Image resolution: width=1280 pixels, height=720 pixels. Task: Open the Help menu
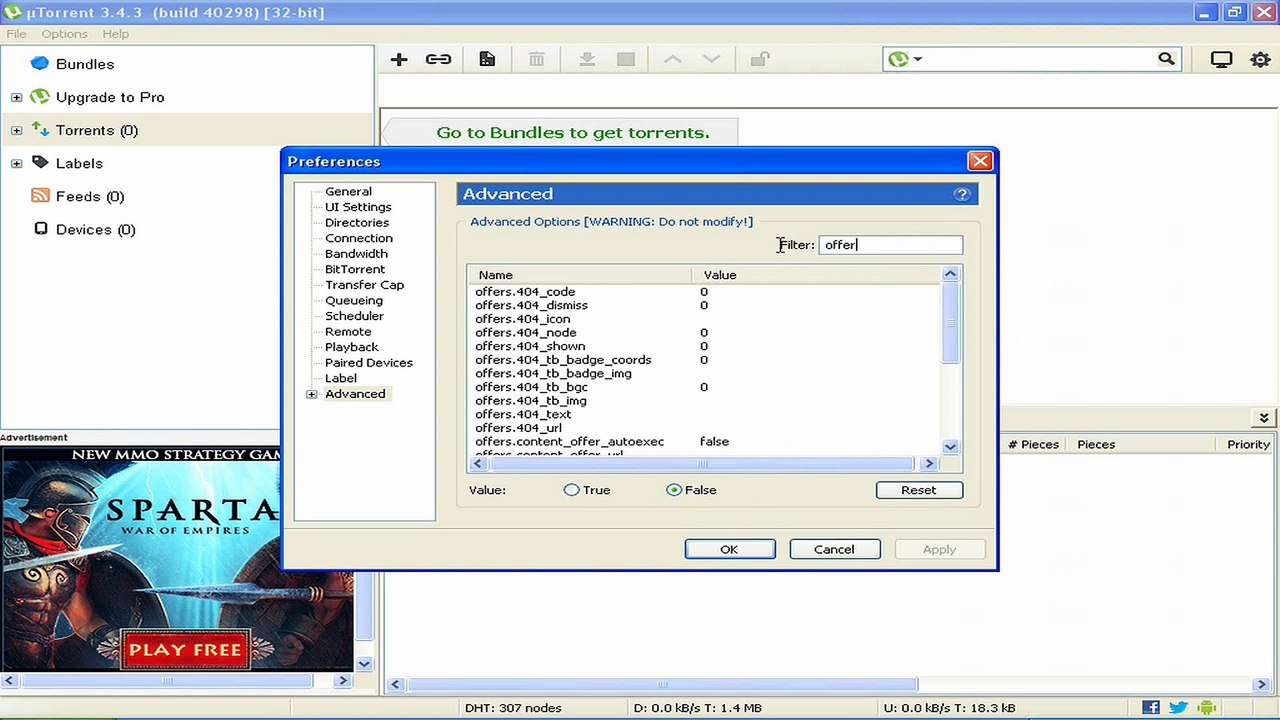click(115, 34)
